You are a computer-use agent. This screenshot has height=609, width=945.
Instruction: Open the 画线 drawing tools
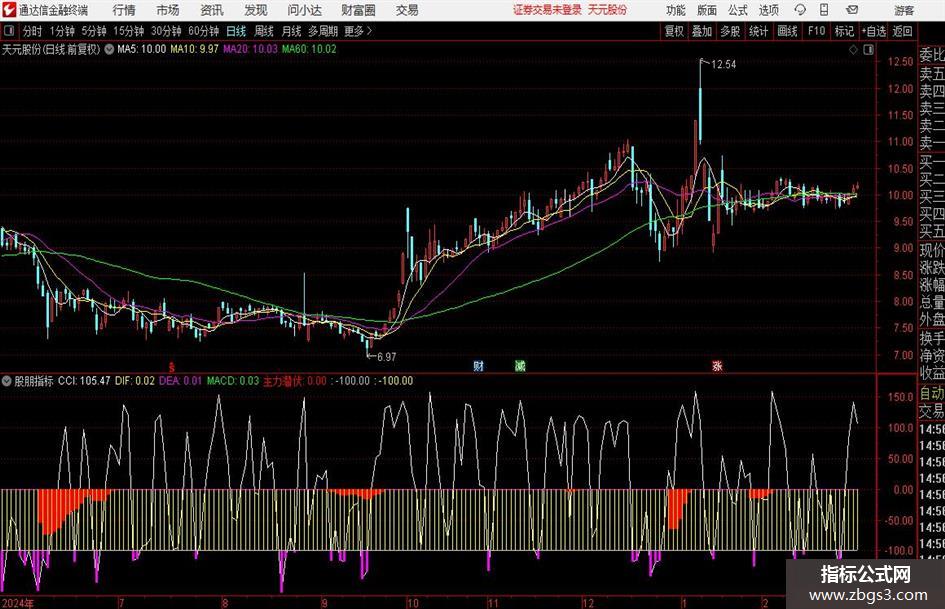point(787,31)
